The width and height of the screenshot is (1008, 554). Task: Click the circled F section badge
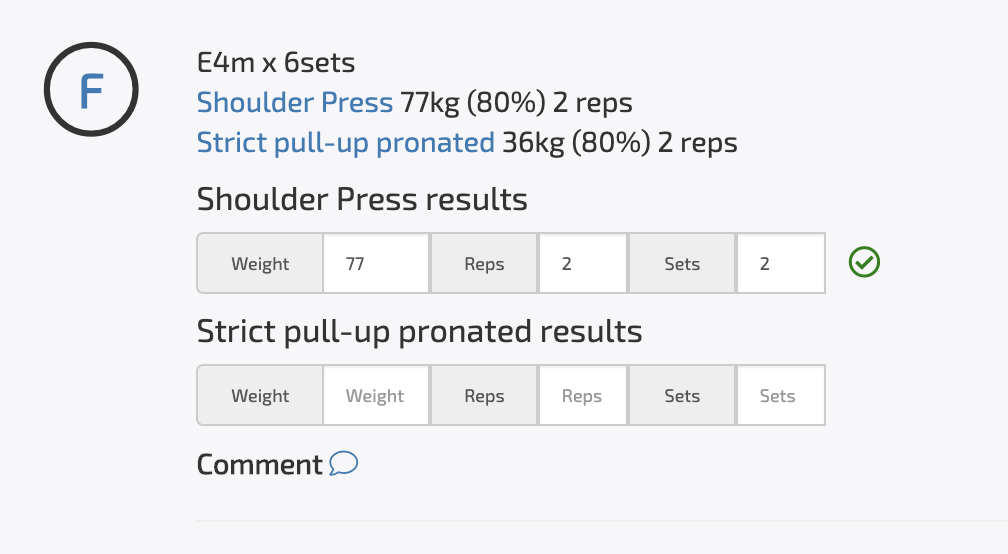91,89
